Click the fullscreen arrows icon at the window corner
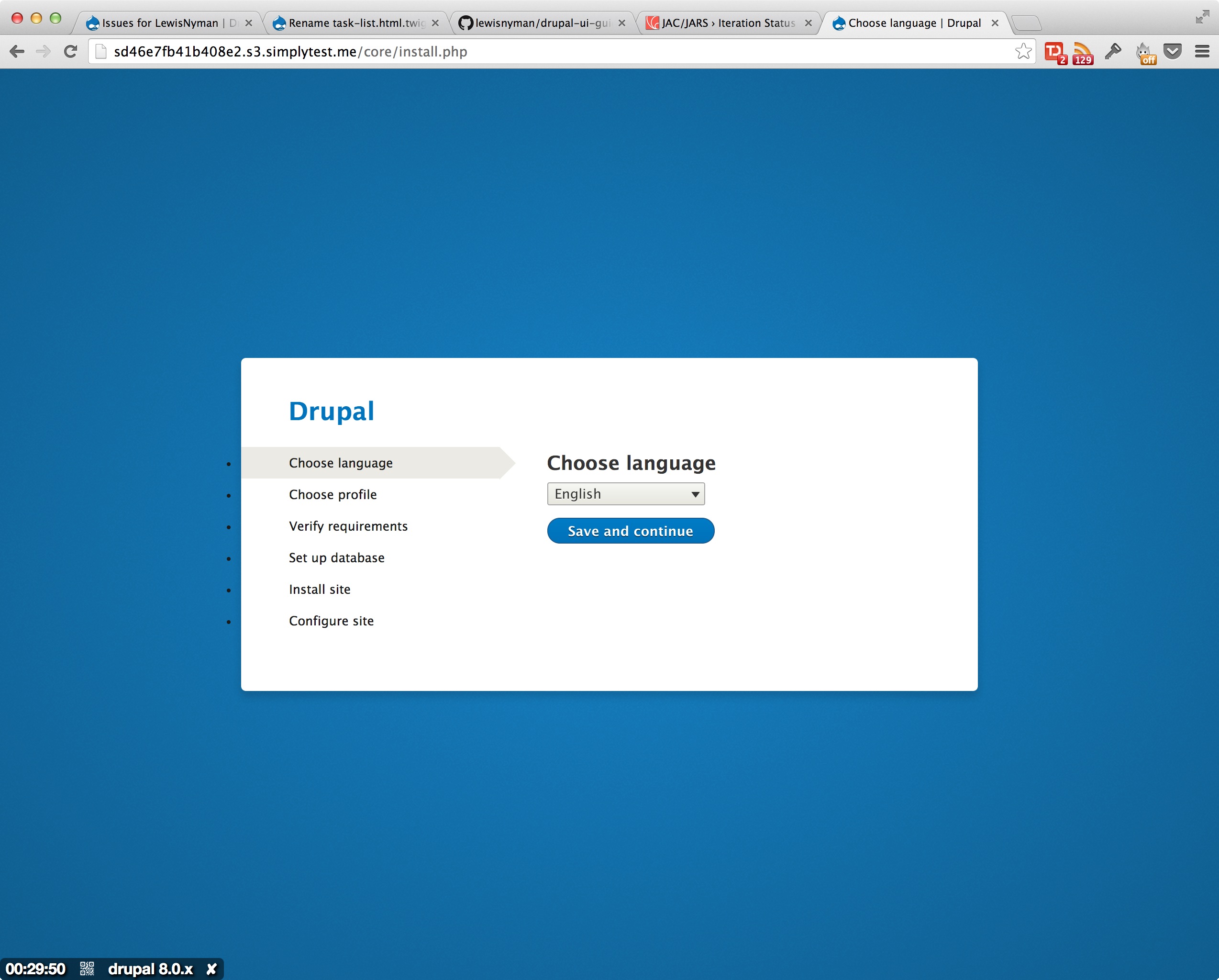Viewport: 1219px width, 980px height. pos(1202,17)
